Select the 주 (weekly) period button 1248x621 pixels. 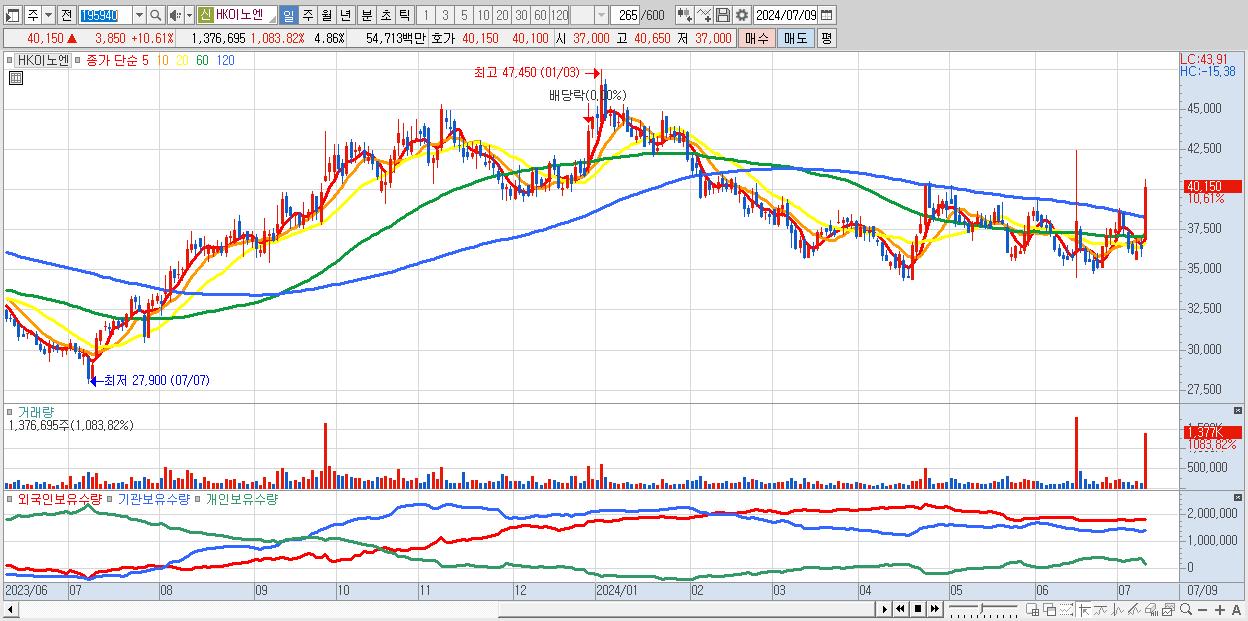point(307,15)
